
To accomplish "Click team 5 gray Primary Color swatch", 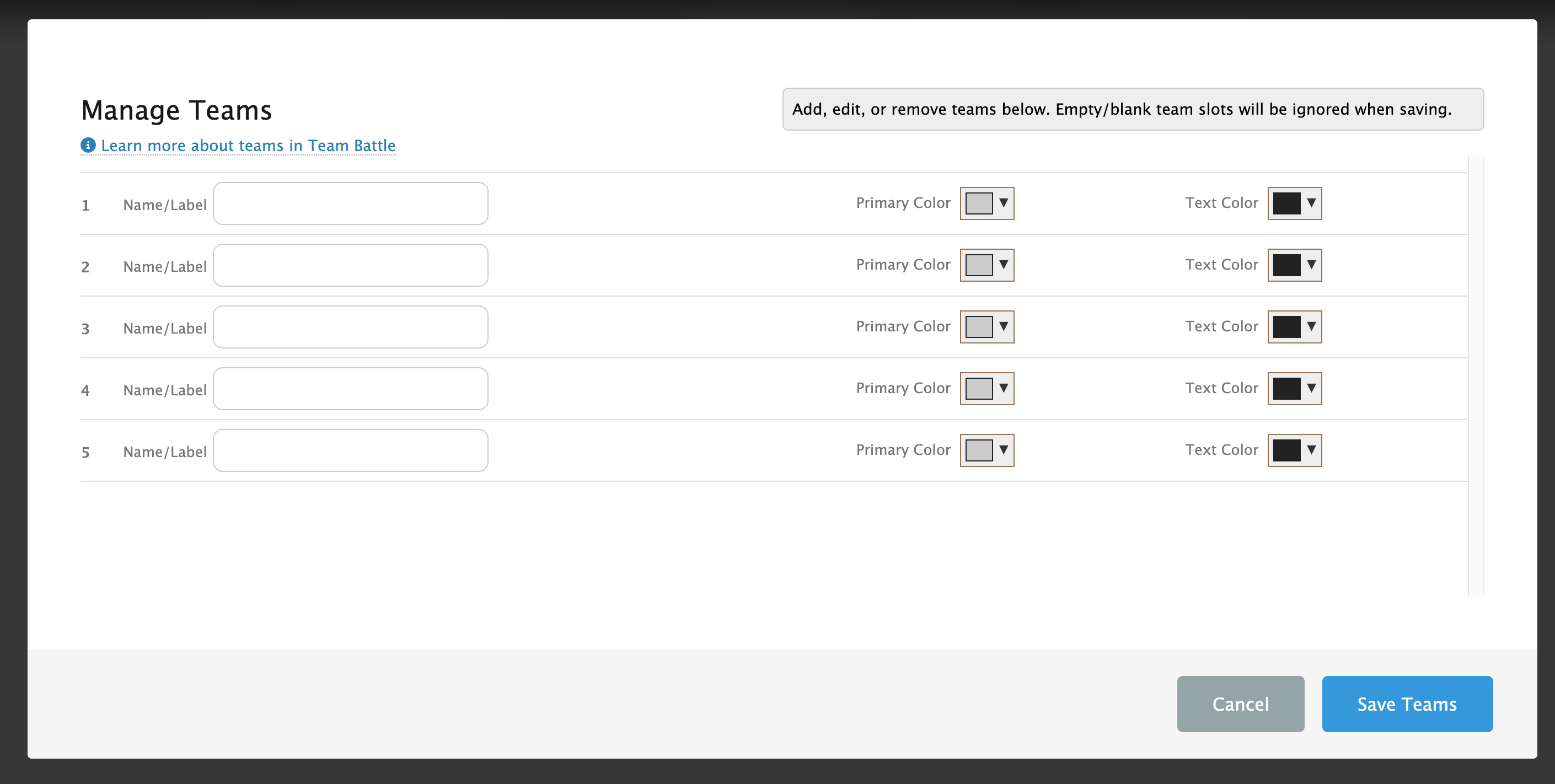I will pyautogui.click(x=979, y=450).
